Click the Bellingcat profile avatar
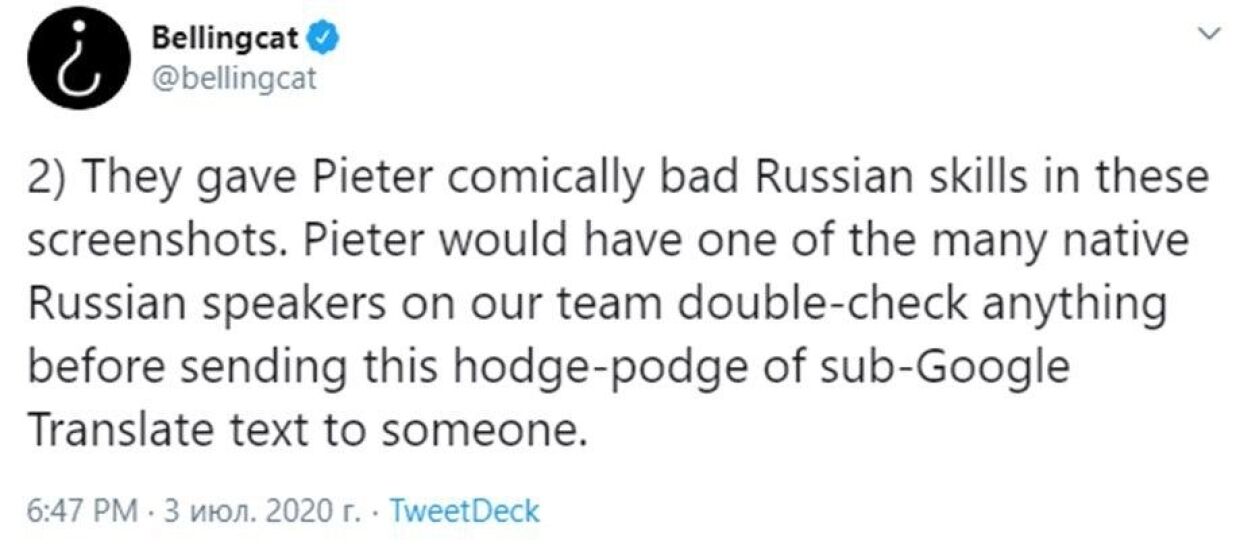Screen dimensions: 1240x545 tap(76, 60)
